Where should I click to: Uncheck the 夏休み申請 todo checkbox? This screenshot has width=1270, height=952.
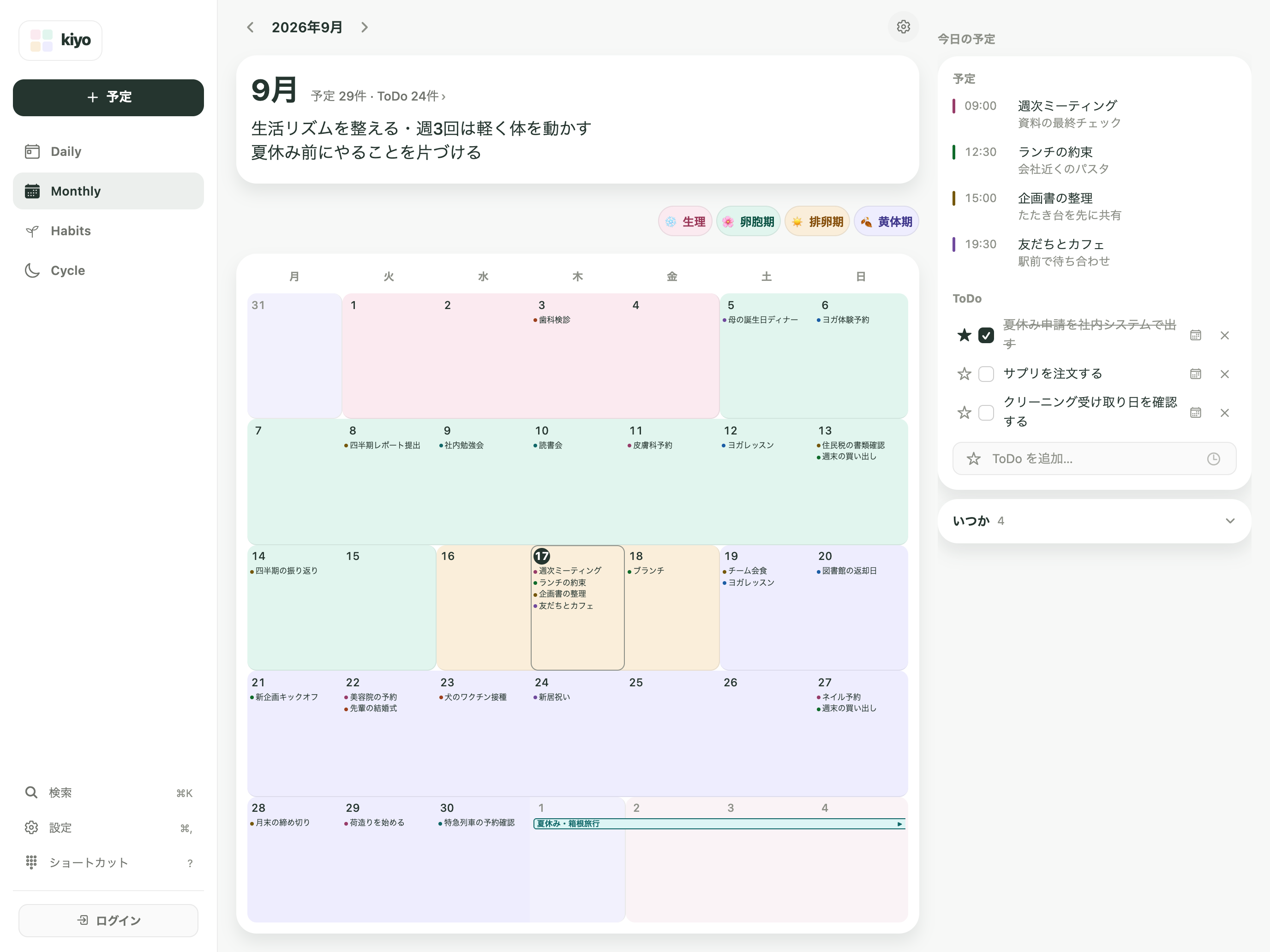coord(986,334)
